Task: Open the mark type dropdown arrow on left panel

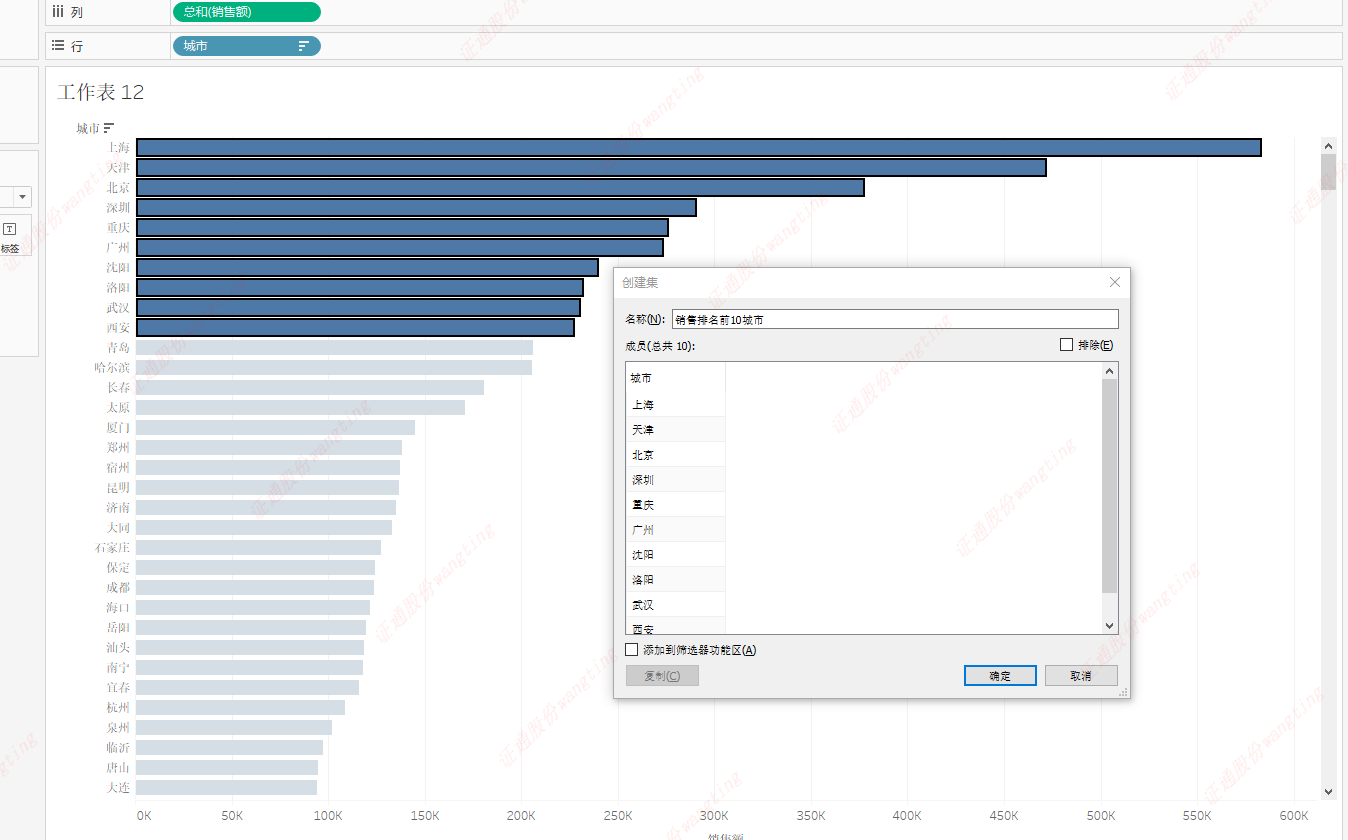Action: tap(22, 197)
